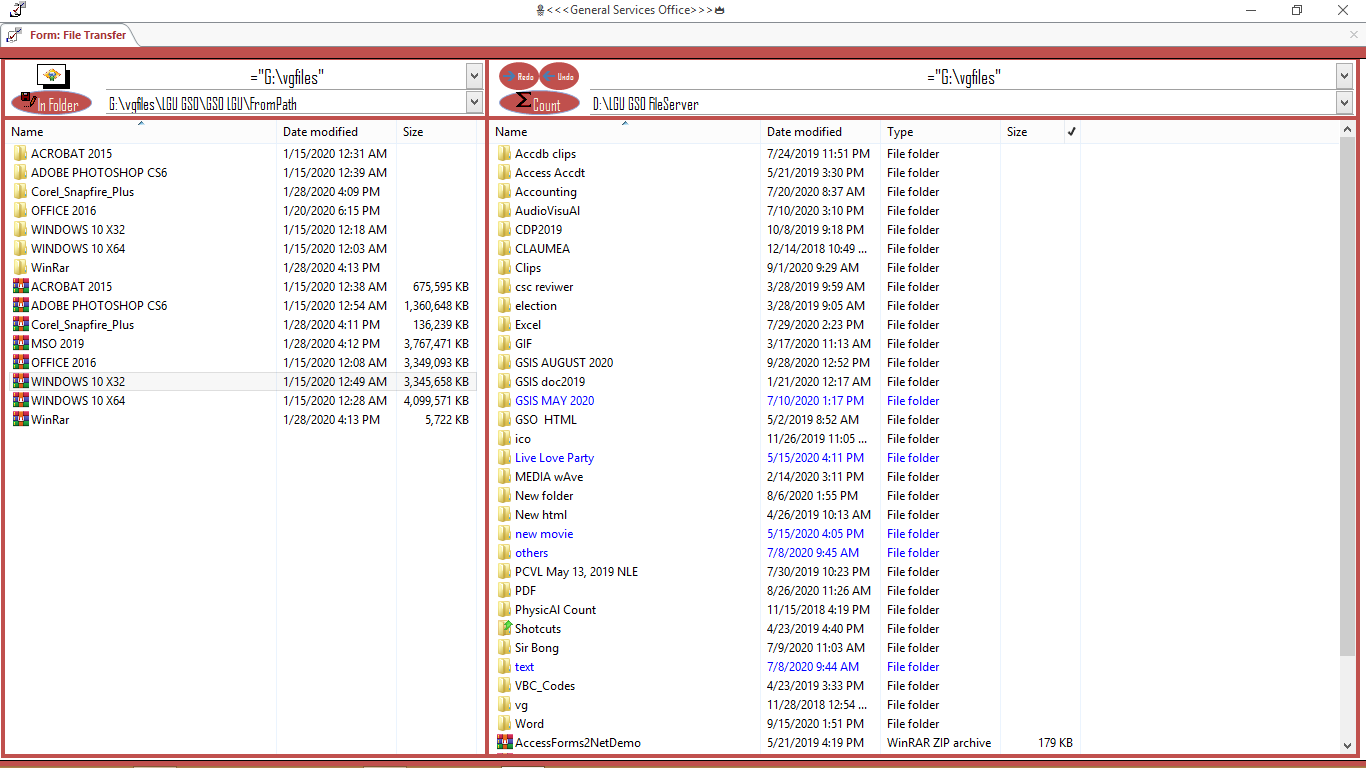The width and height of the screenshot is (1366, 768).
Task: Close the File Transfer form tab pane
Action: coord(1354,35)
